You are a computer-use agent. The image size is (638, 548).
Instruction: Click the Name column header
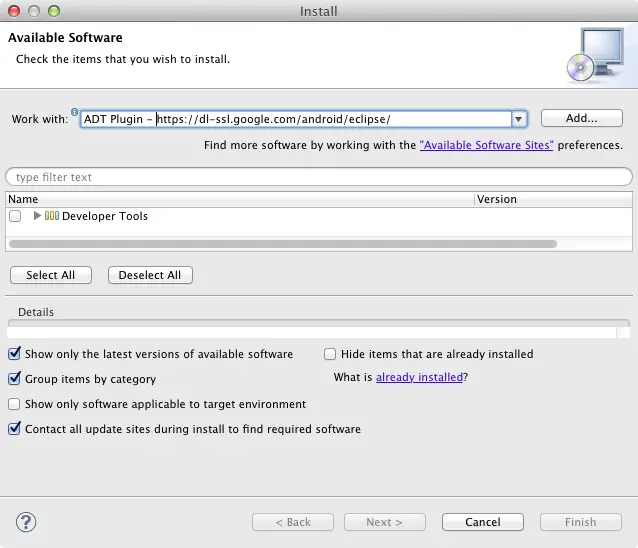[x=240, y=199]
